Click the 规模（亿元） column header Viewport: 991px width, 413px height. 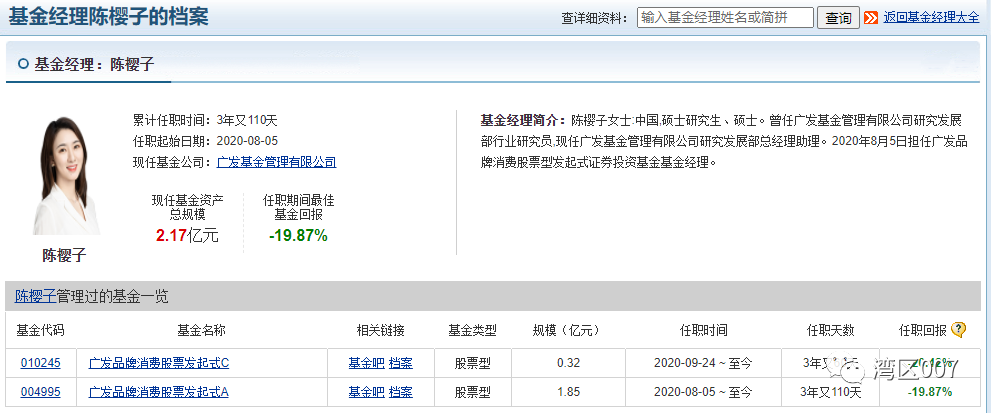(x=568, y=330)
